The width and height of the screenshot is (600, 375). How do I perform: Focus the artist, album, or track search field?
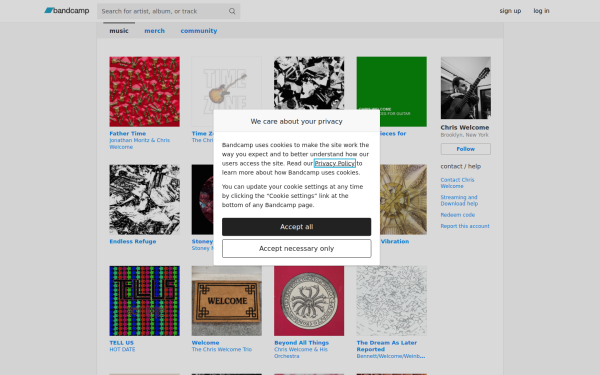[168, 11]
